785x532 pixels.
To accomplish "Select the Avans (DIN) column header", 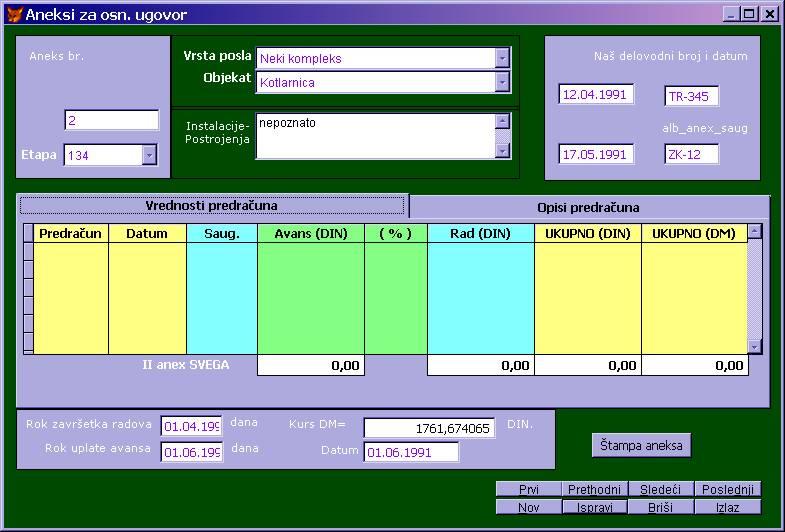I will click(x=311, y=233).
